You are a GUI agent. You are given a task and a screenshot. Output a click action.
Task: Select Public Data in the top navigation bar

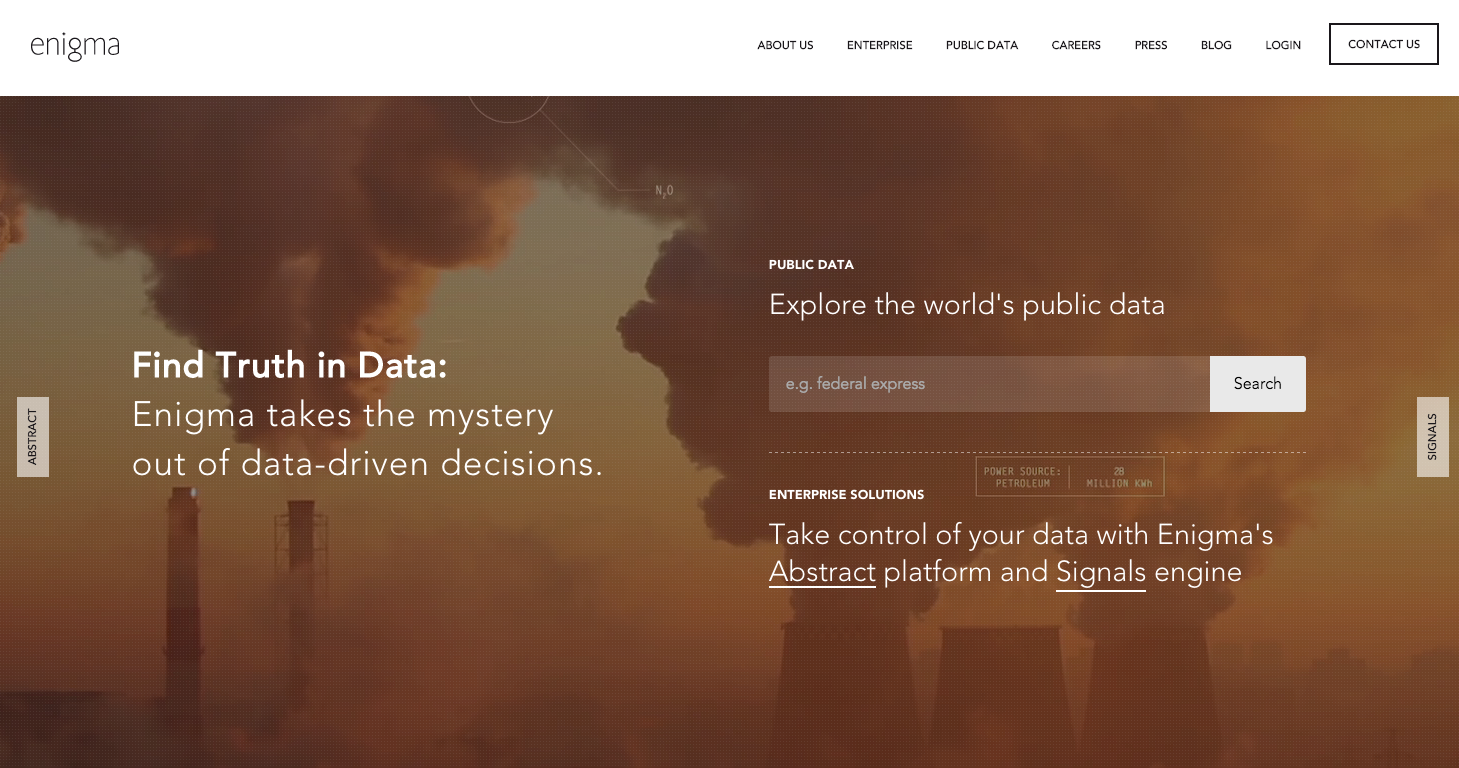[x=981, y=45]
